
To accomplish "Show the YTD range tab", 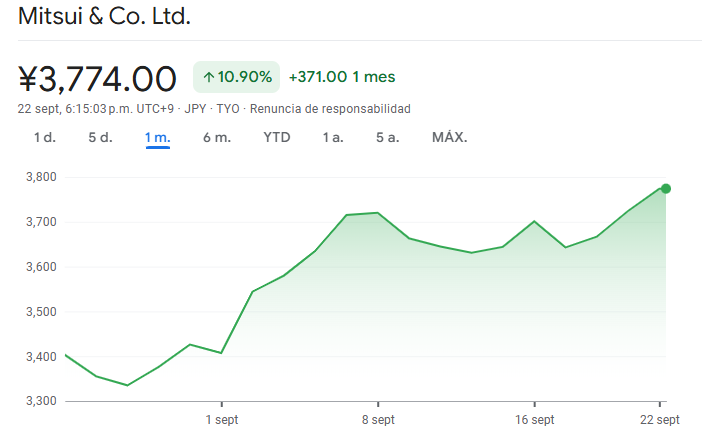I will (277, 137).
